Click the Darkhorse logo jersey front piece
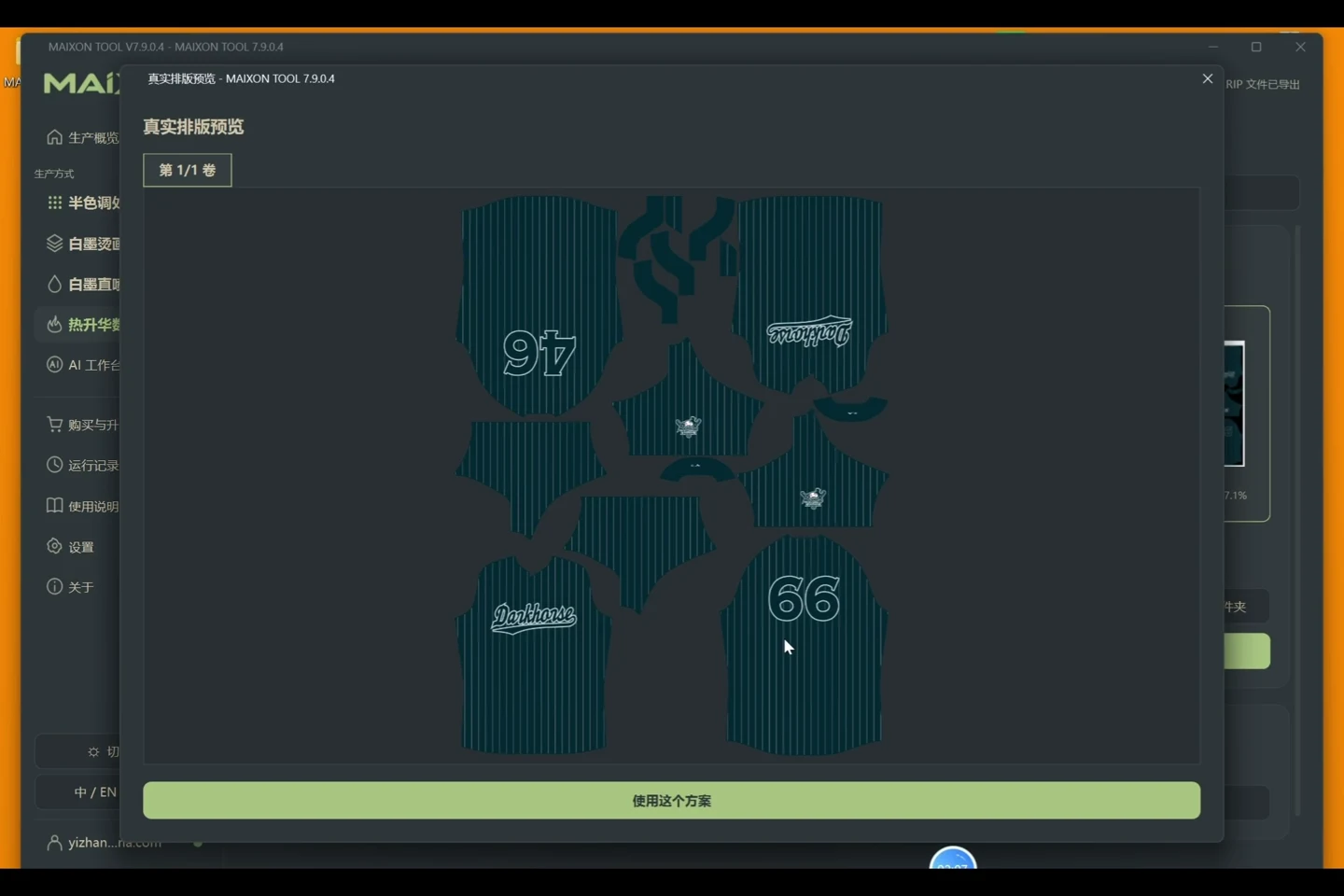 click(533, 653)
